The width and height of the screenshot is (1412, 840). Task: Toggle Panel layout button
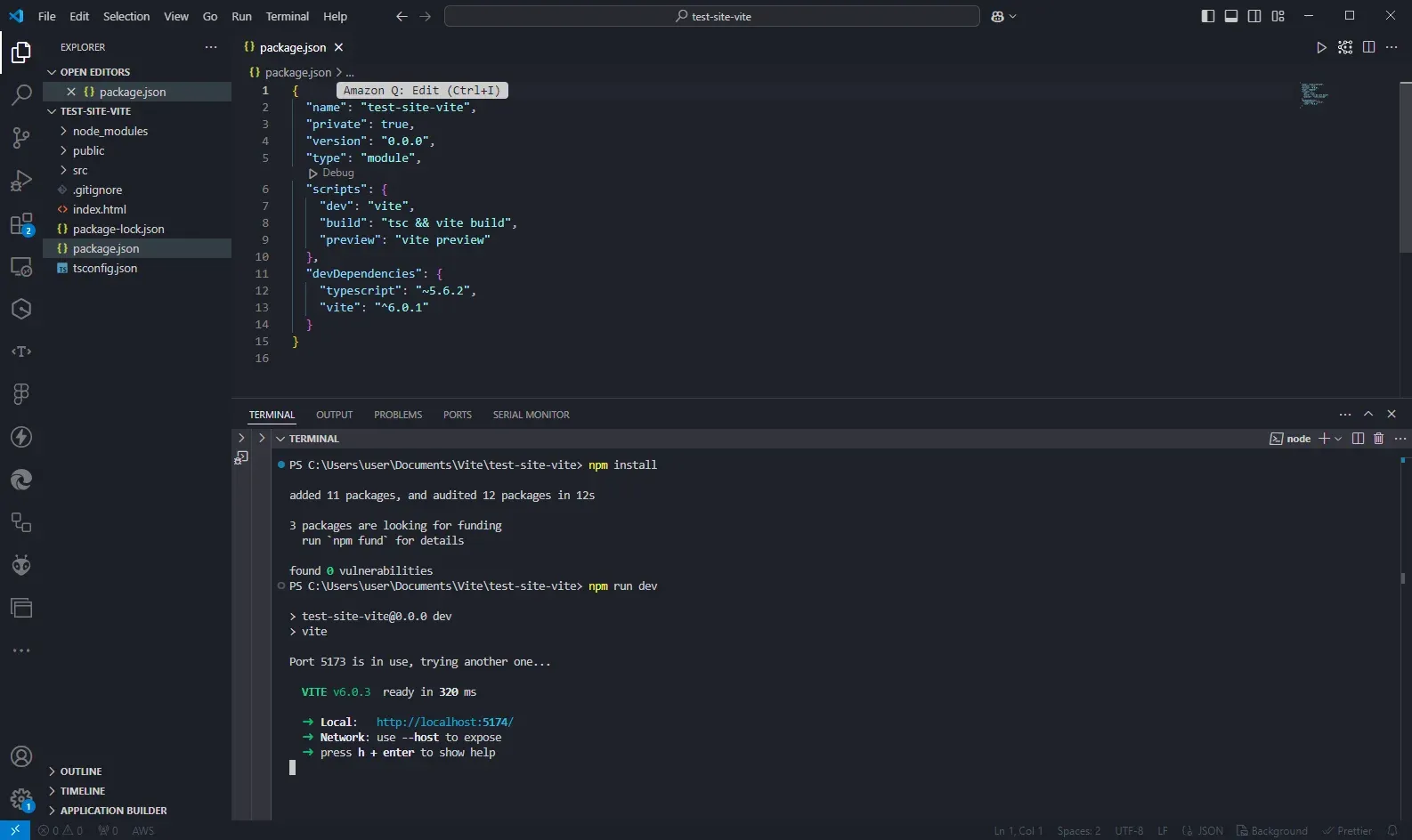point(1231,16)
